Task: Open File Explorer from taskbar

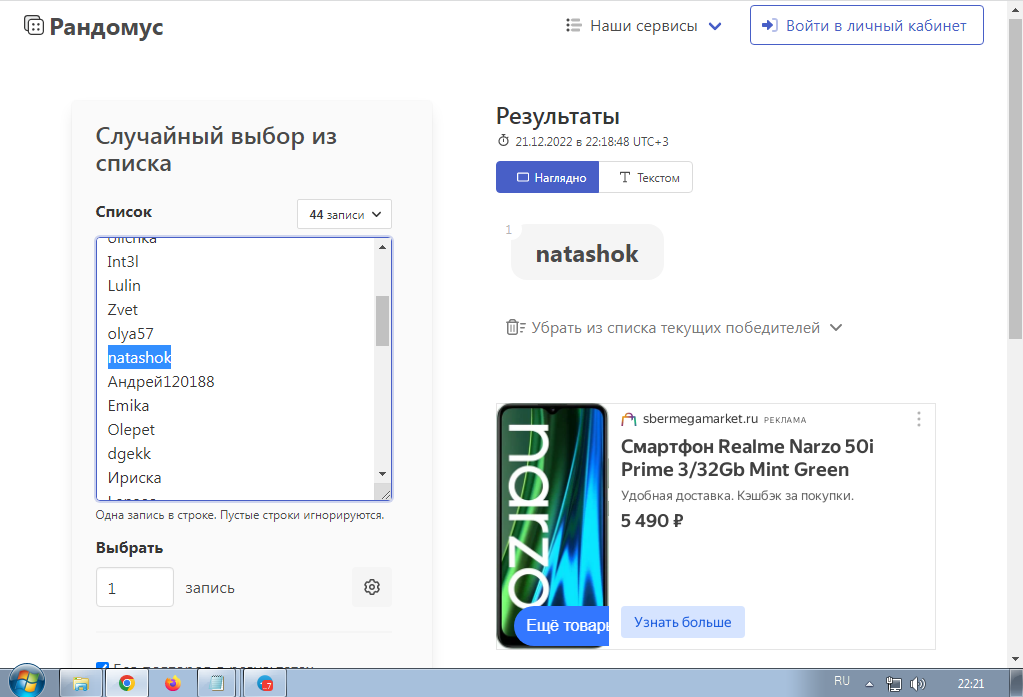Action: pyautogui.click(x=81, y=683)
